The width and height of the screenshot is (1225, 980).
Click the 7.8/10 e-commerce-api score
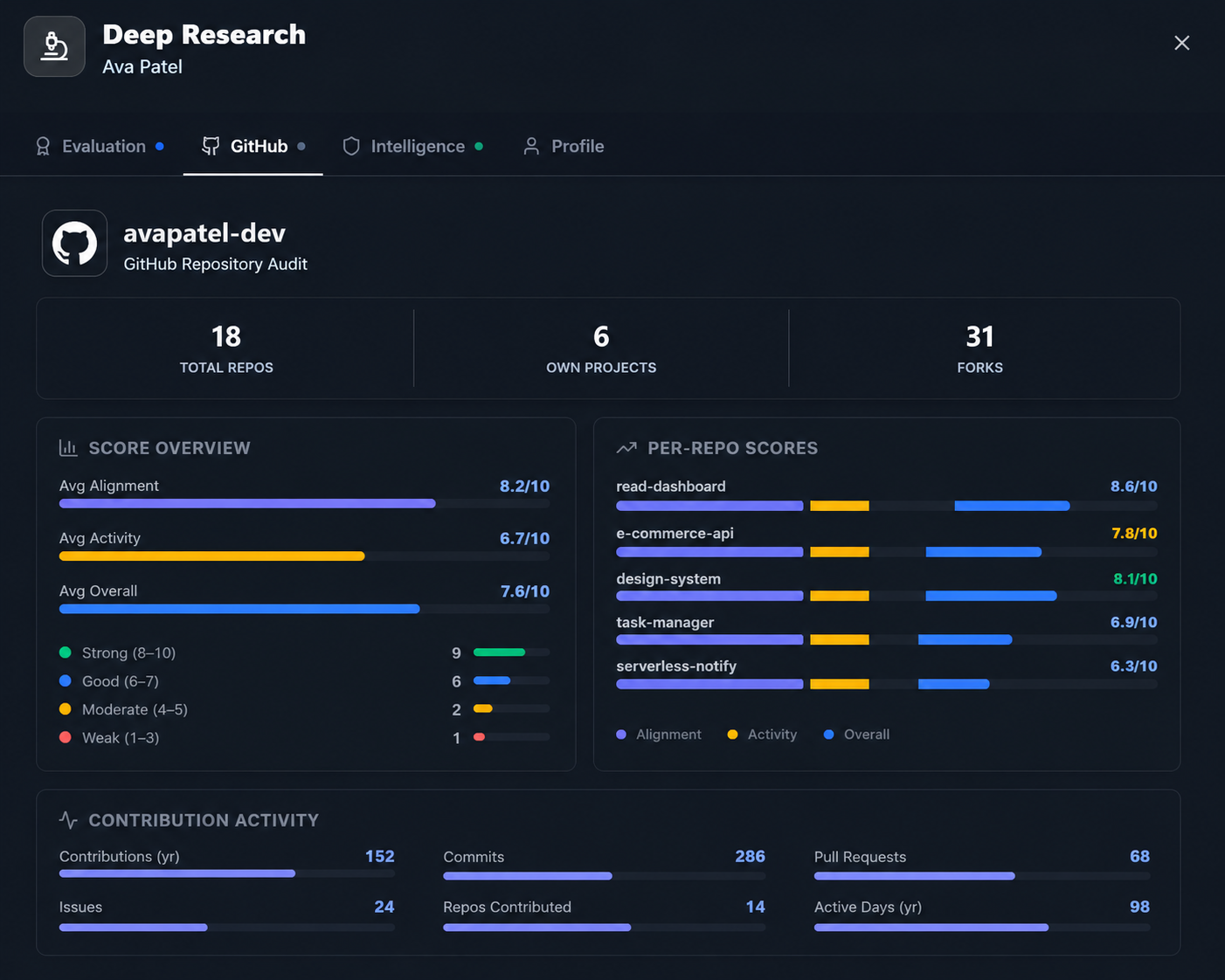pyautogui.click(x=1134, y=533)
